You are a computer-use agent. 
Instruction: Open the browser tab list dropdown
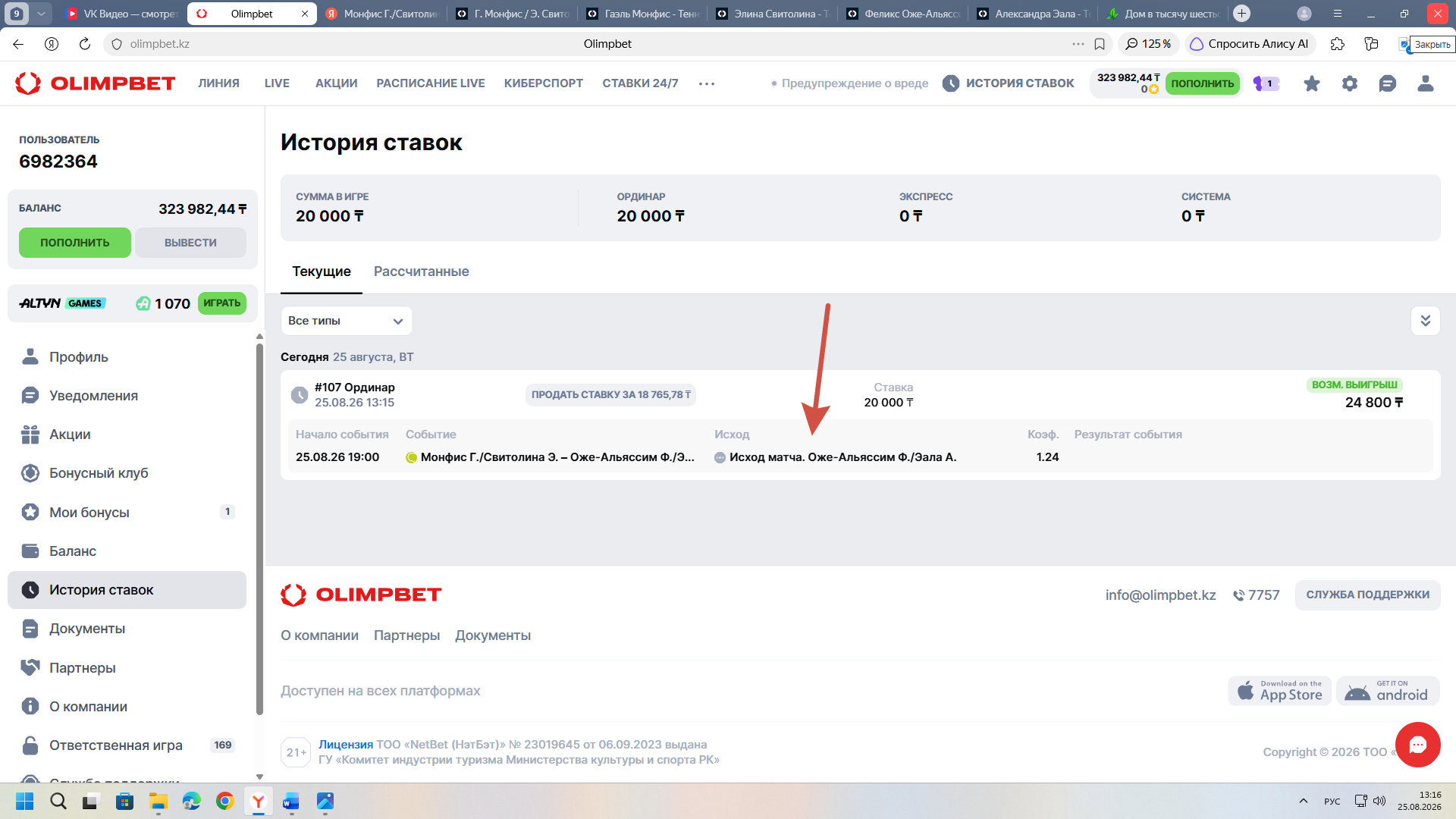click(x=42, y=14)
